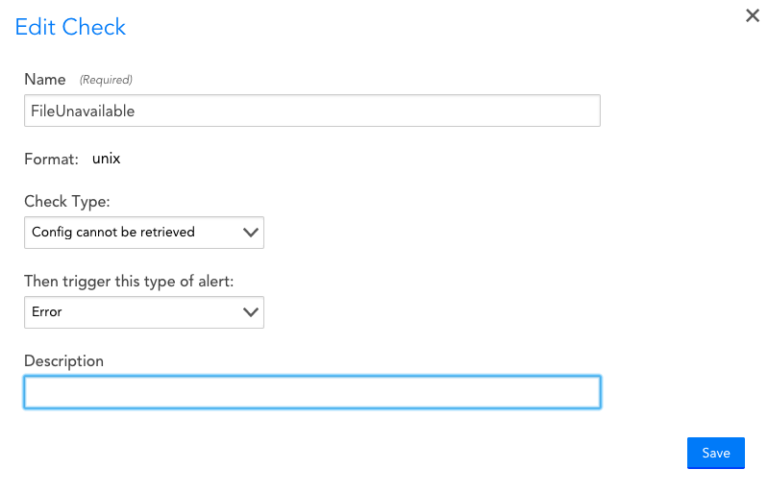
Task: Click the Save button
Action: [715, 453]
